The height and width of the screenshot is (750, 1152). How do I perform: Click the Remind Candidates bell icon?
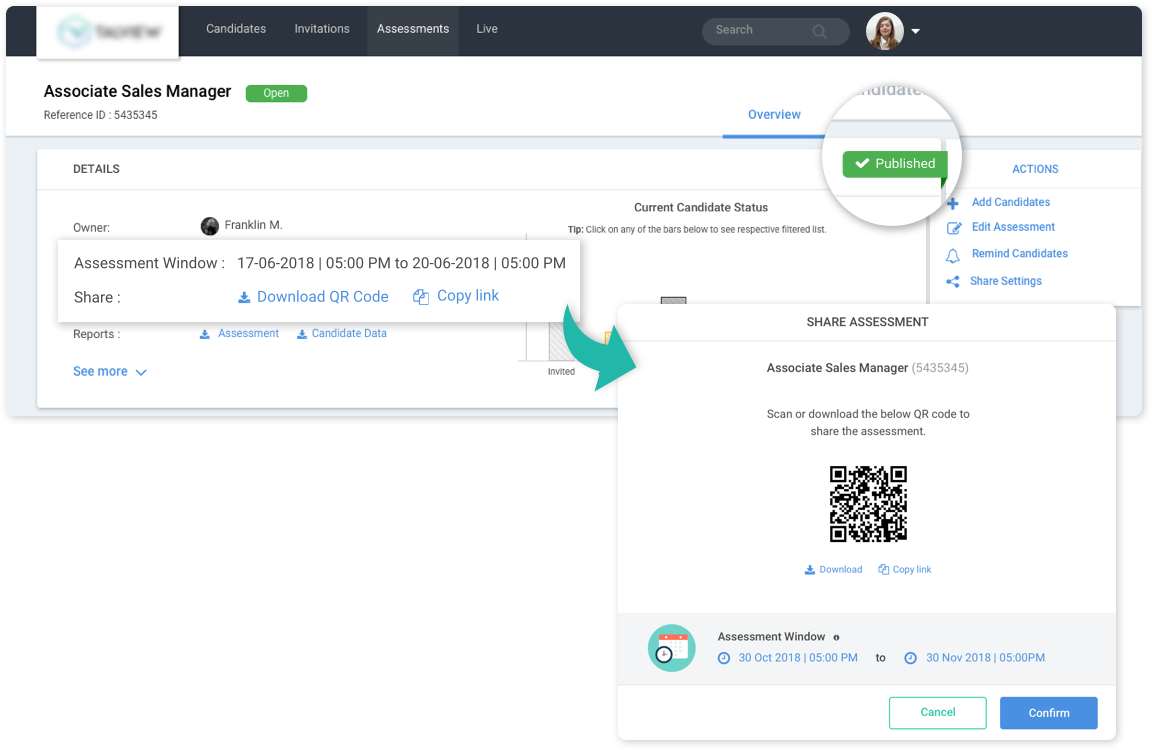point(953,256)
